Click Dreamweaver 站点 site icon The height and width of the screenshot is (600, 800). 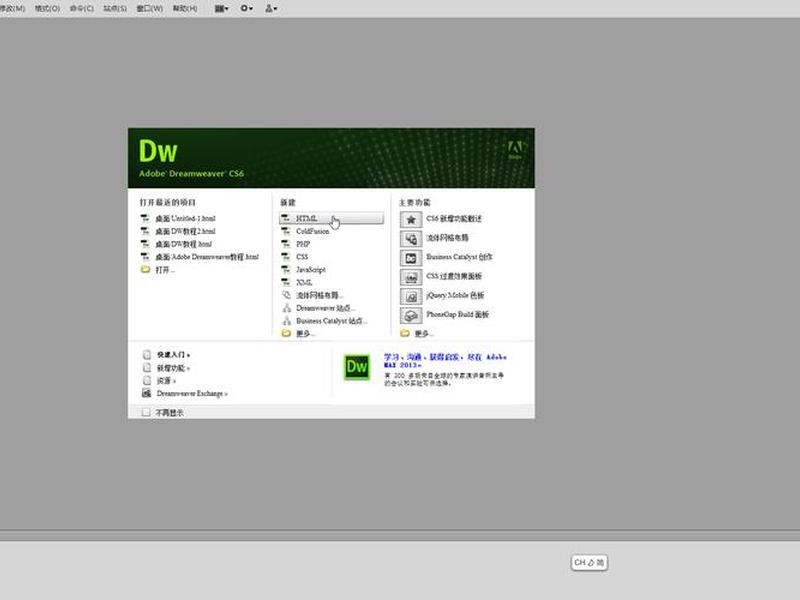pyautogui.click(x=287, y=308)
